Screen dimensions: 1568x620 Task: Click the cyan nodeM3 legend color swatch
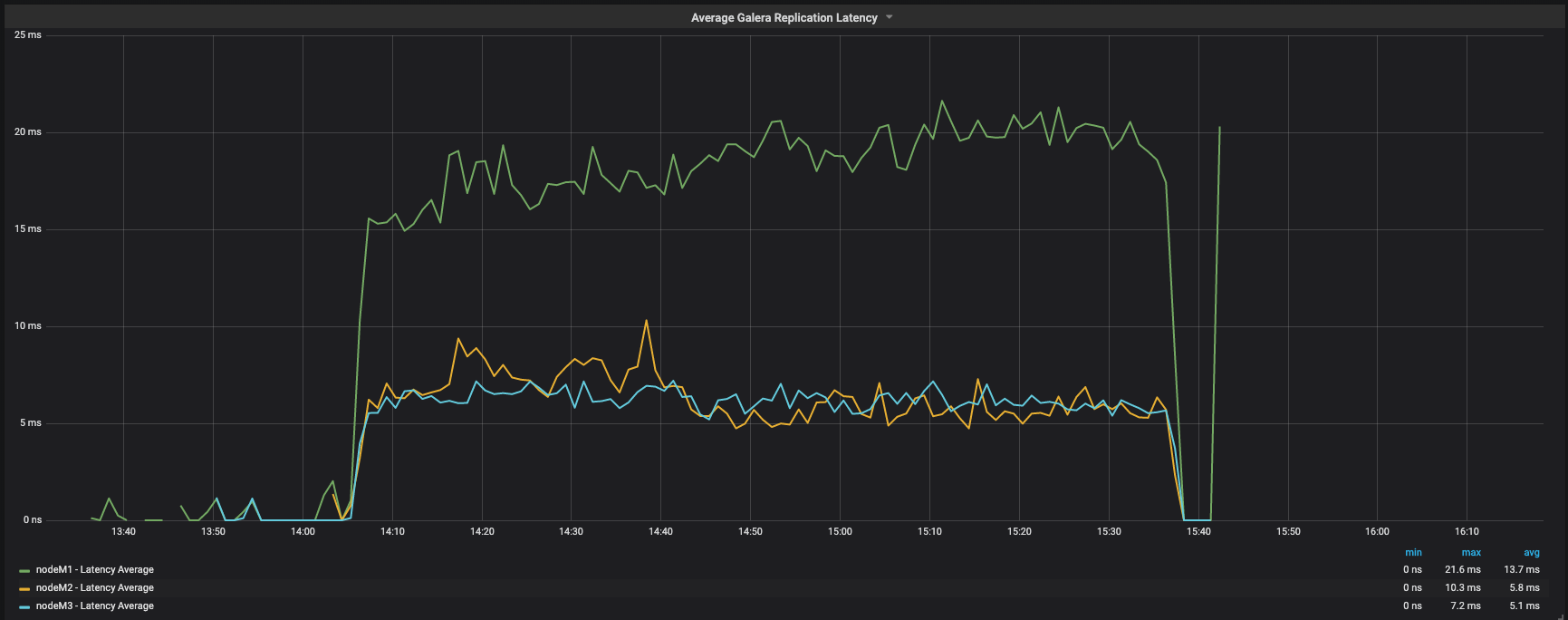point(24,607)
